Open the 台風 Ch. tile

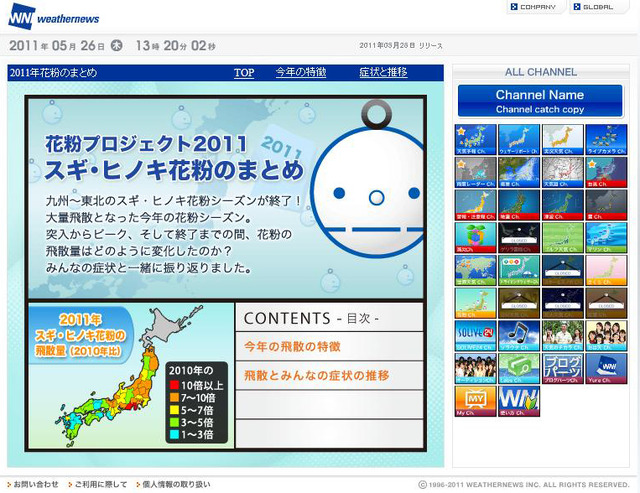point(606,172)
